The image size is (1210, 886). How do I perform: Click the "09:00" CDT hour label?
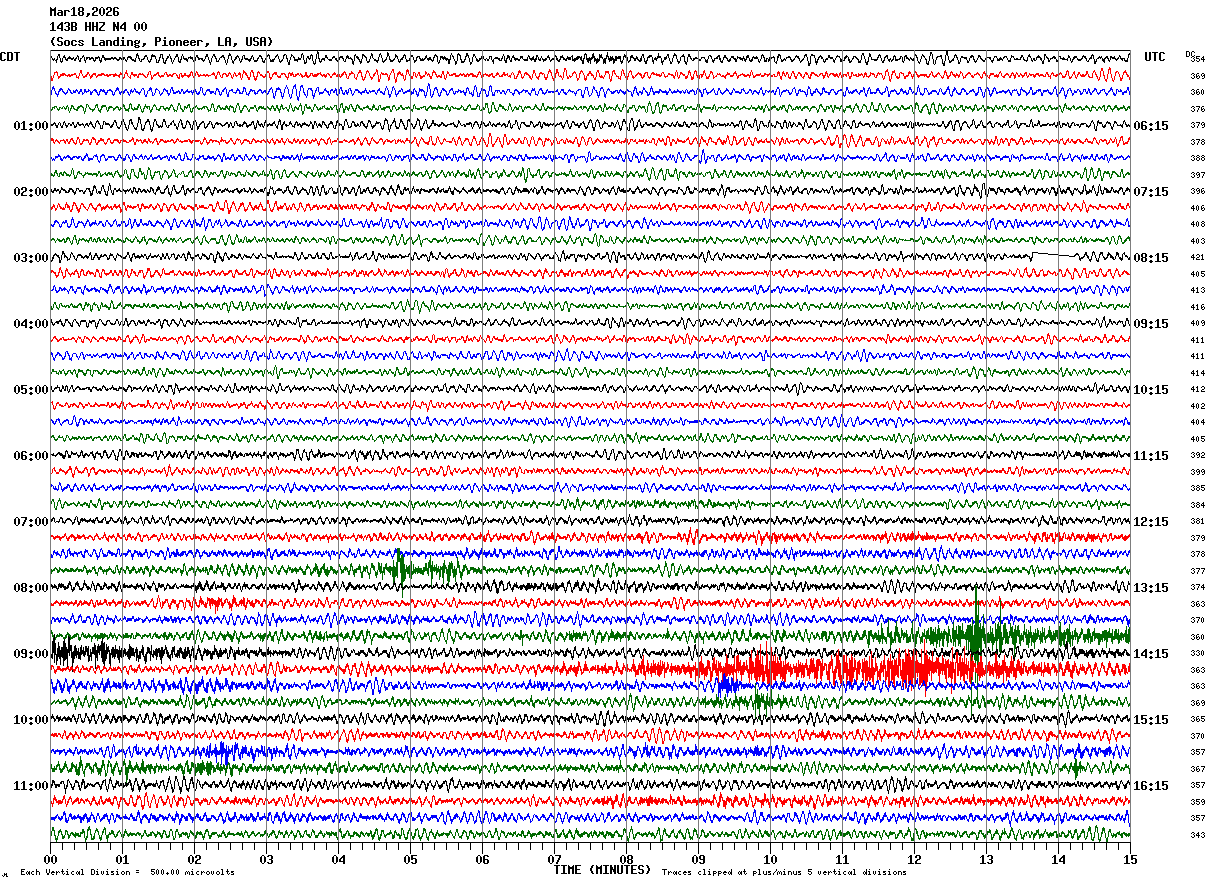pos(31,654)
